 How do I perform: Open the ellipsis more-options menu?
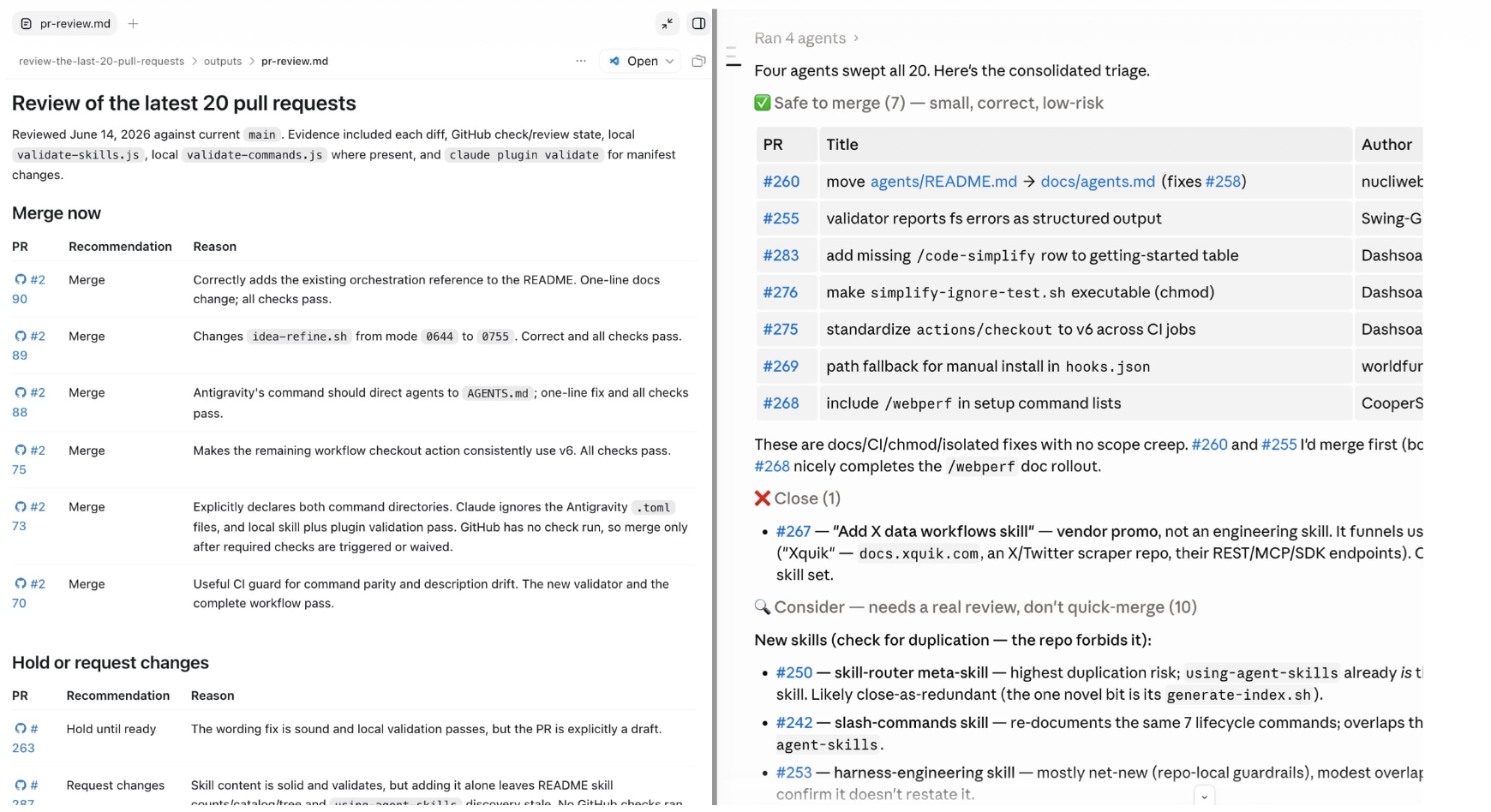[x=581, y=61]
